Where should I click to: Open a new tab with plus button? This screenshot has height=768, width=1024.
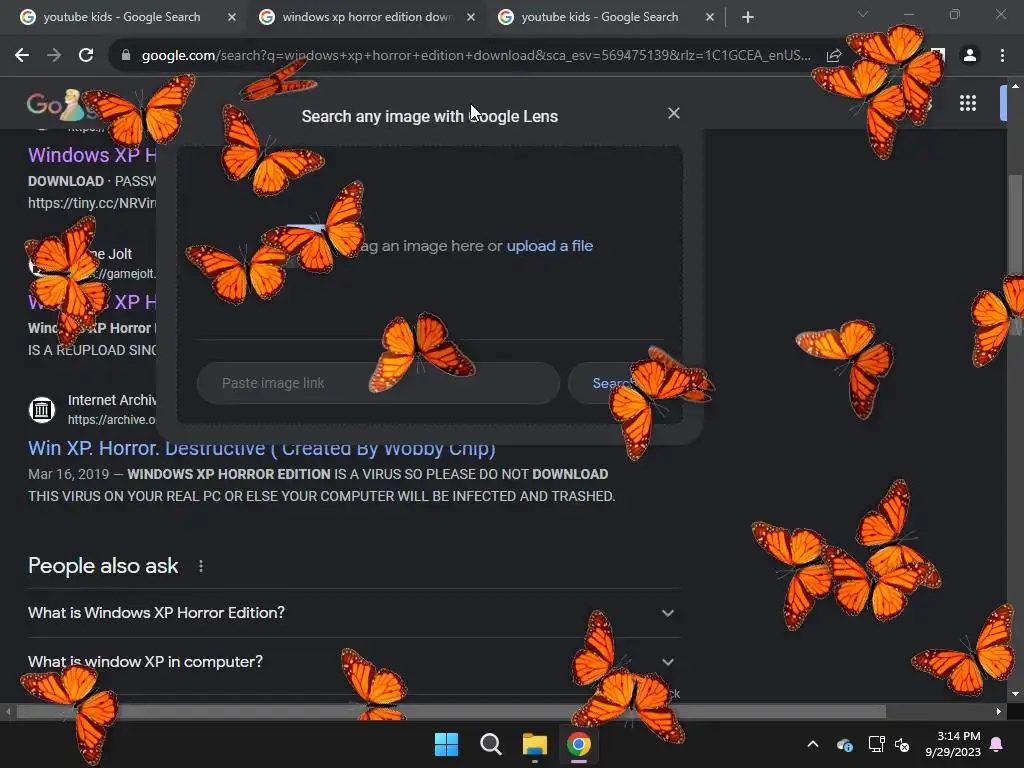click(x=748, y=17)
